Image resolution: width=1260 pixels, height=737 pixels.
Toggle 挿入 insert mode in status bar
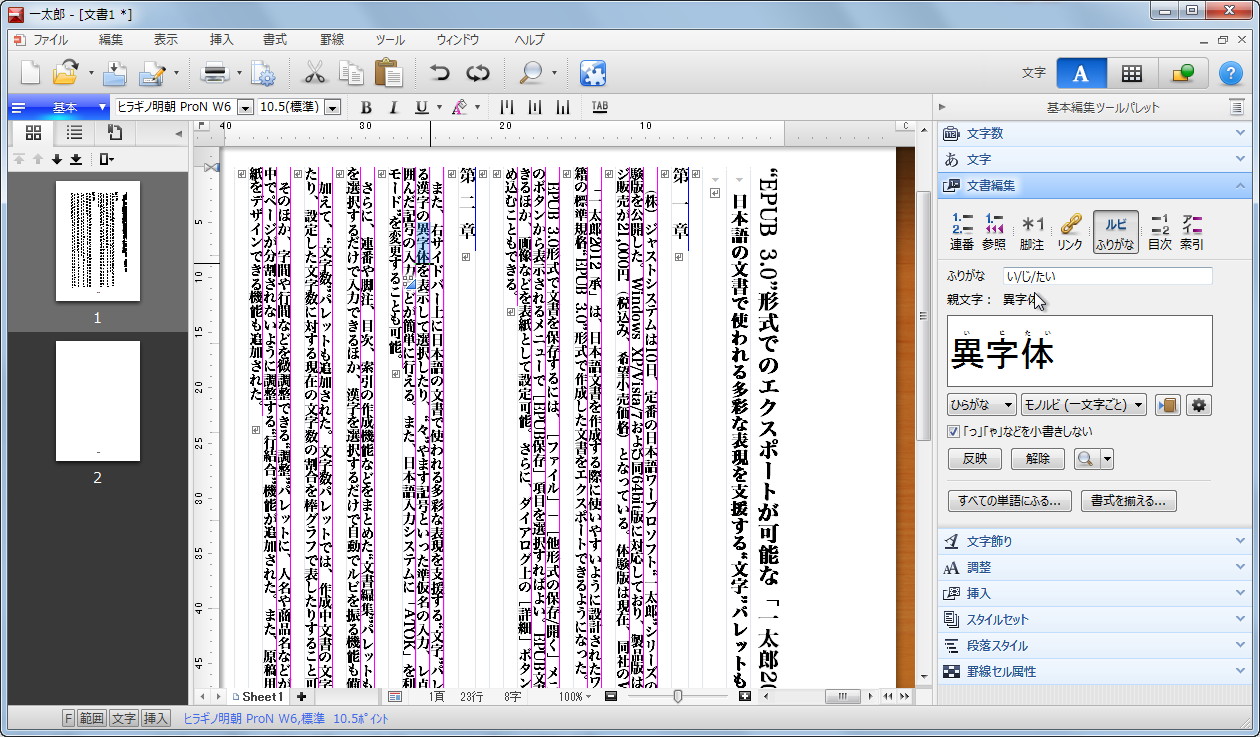[x=155, y=718]
